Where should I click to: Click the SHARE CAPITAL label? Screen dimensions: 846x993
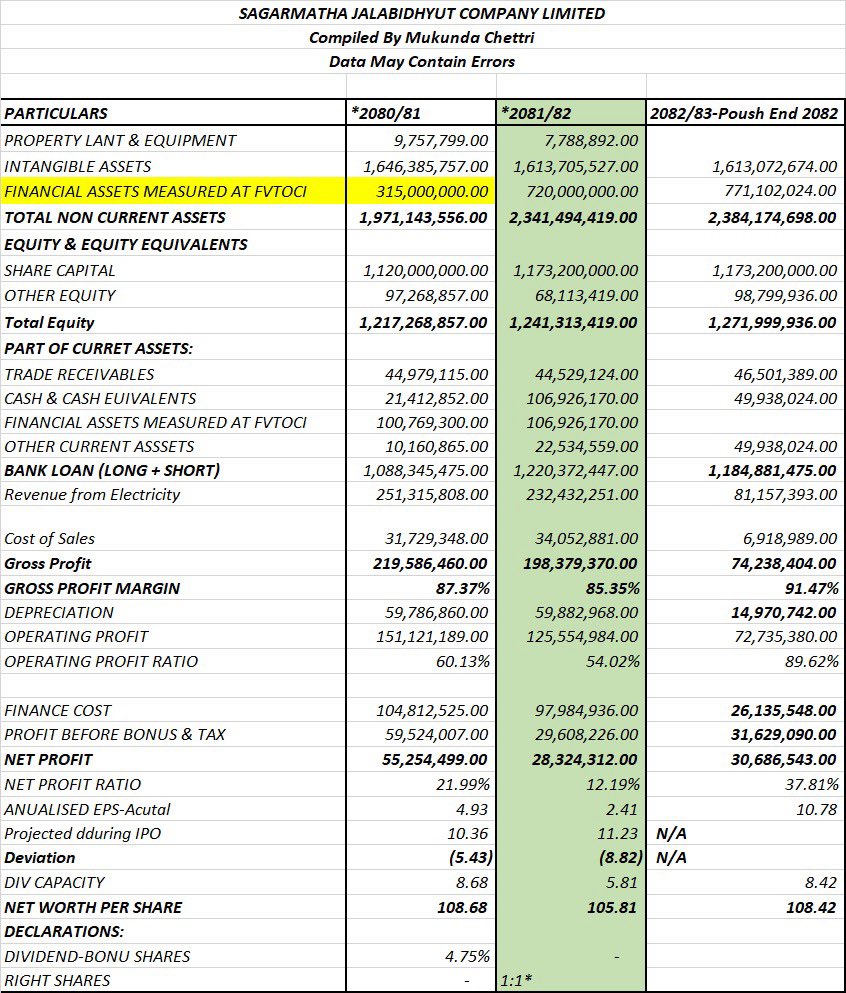60,270
